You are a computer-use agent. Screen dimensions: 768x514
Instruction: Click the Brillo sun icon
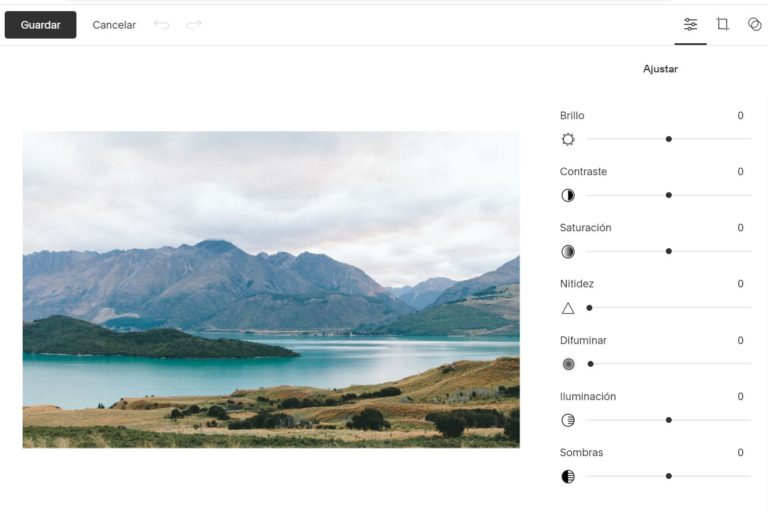point(568,139)
